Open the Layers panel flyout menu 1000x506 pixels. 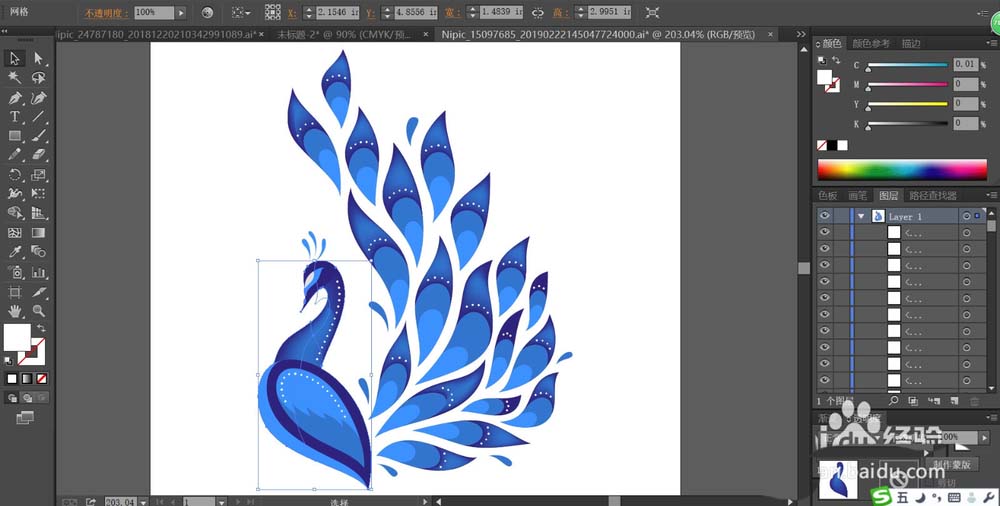pos(992,195)
